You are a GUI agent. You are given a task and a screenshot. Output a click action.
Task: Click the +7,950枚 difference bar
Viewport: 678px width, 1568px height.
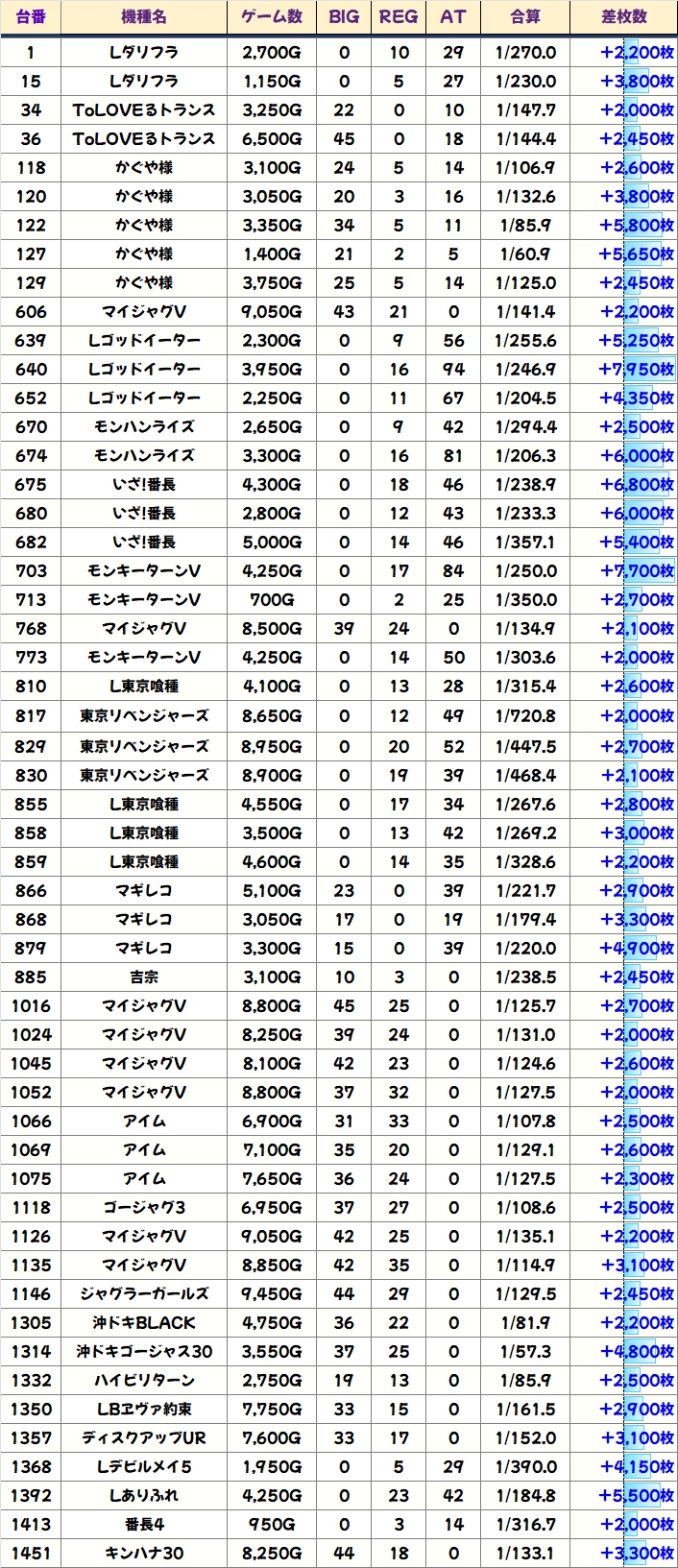click(637, 370)
